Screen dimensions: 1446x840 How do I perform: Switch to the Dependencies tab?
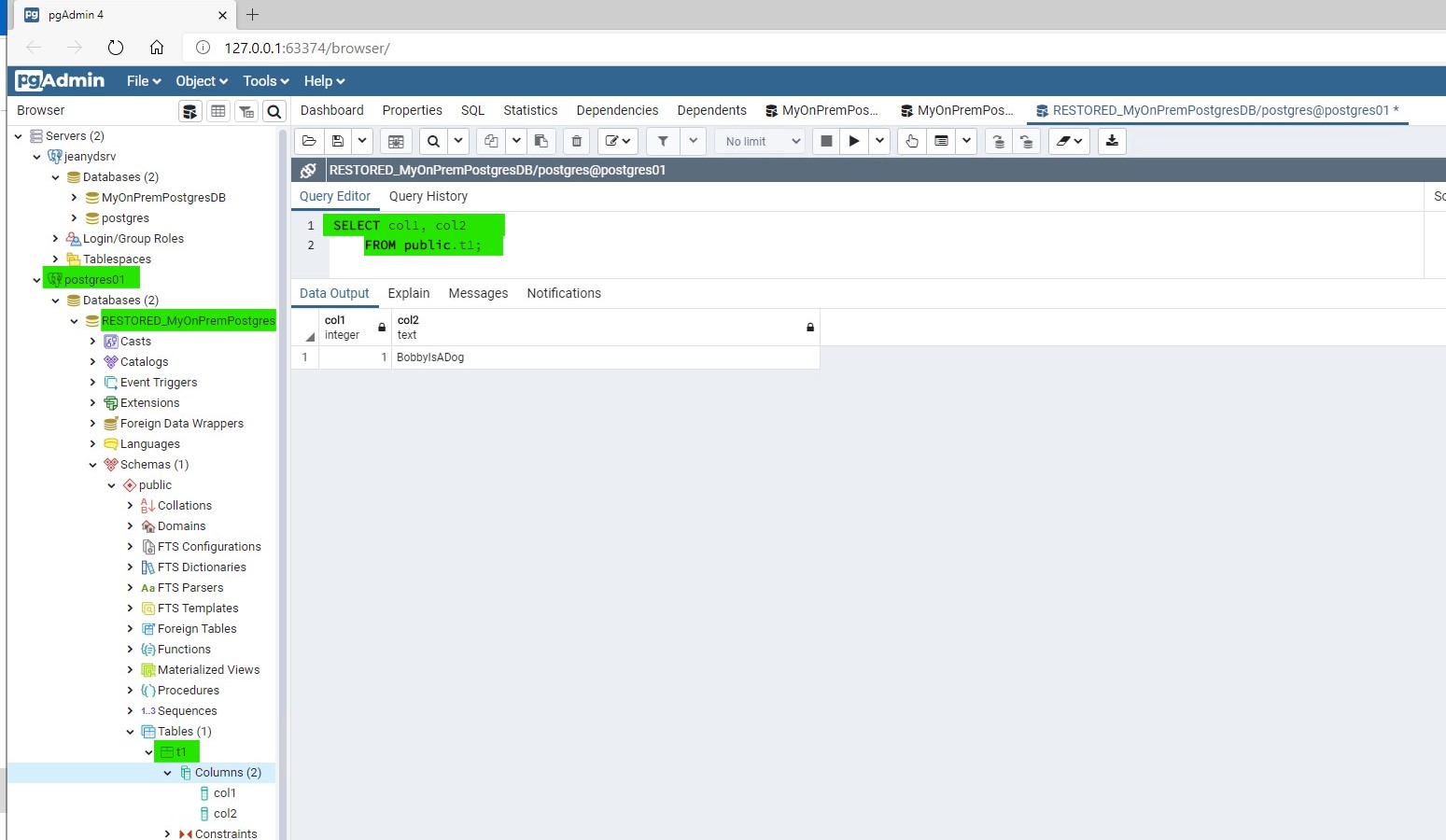click(617, 110)
